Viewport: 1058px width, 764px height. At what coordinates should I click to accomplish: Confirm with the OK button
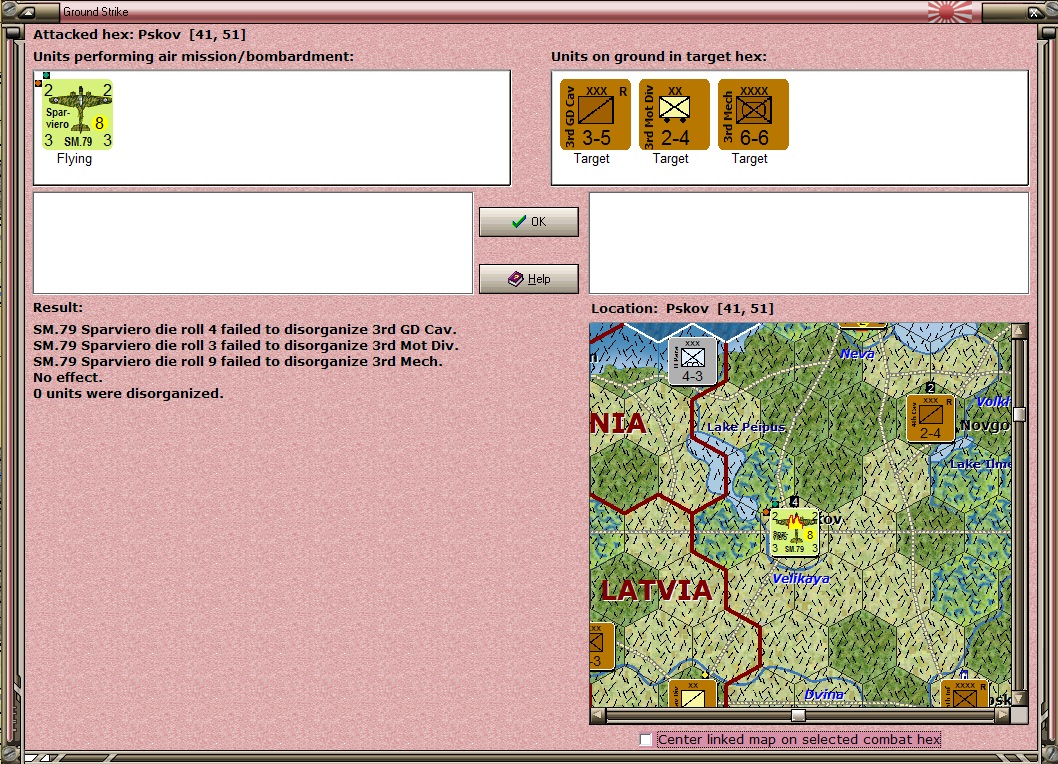click(x=529, y=221)
